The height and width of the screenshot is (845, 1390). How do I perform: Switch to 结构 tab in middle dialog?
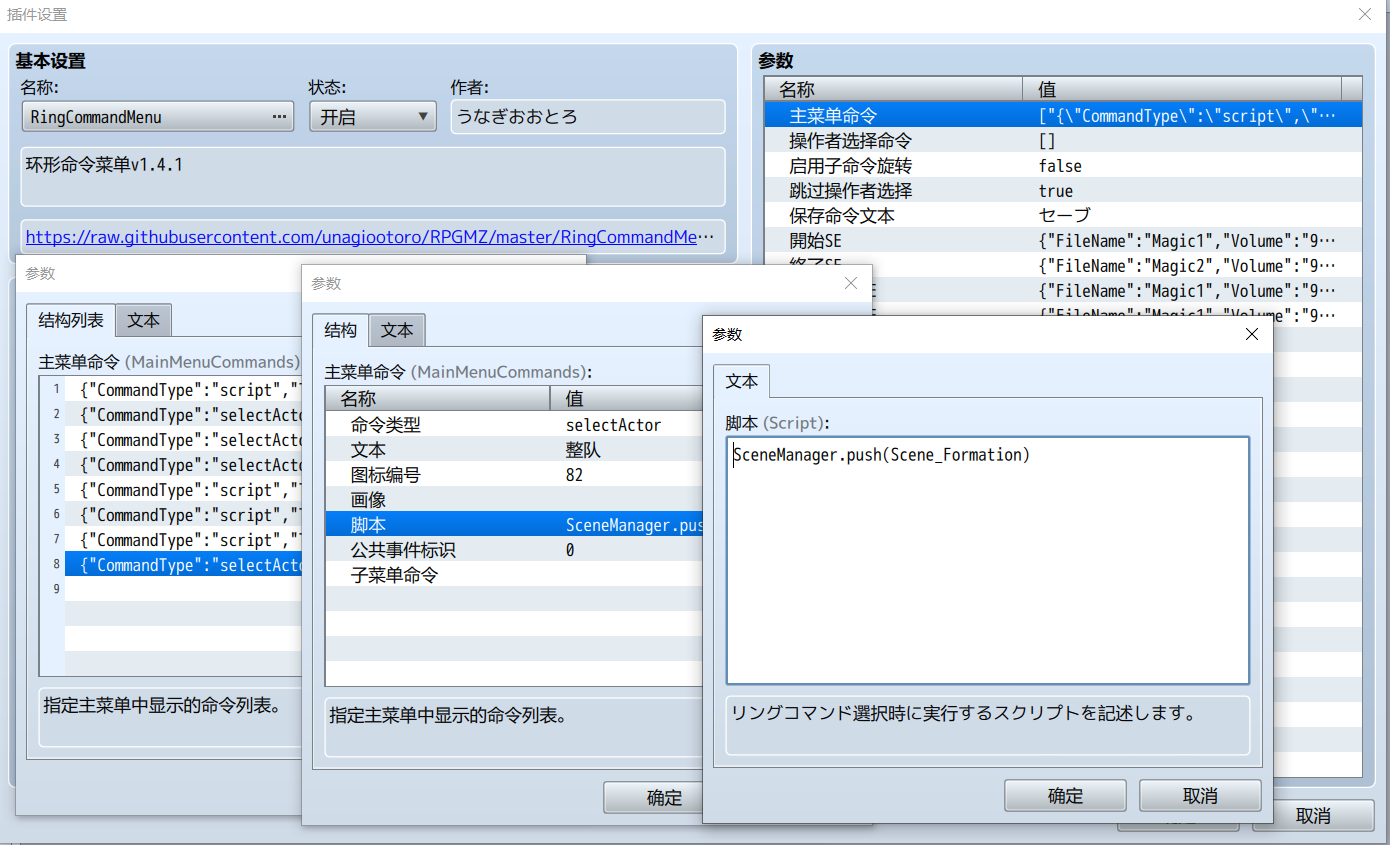coord(340,331)
